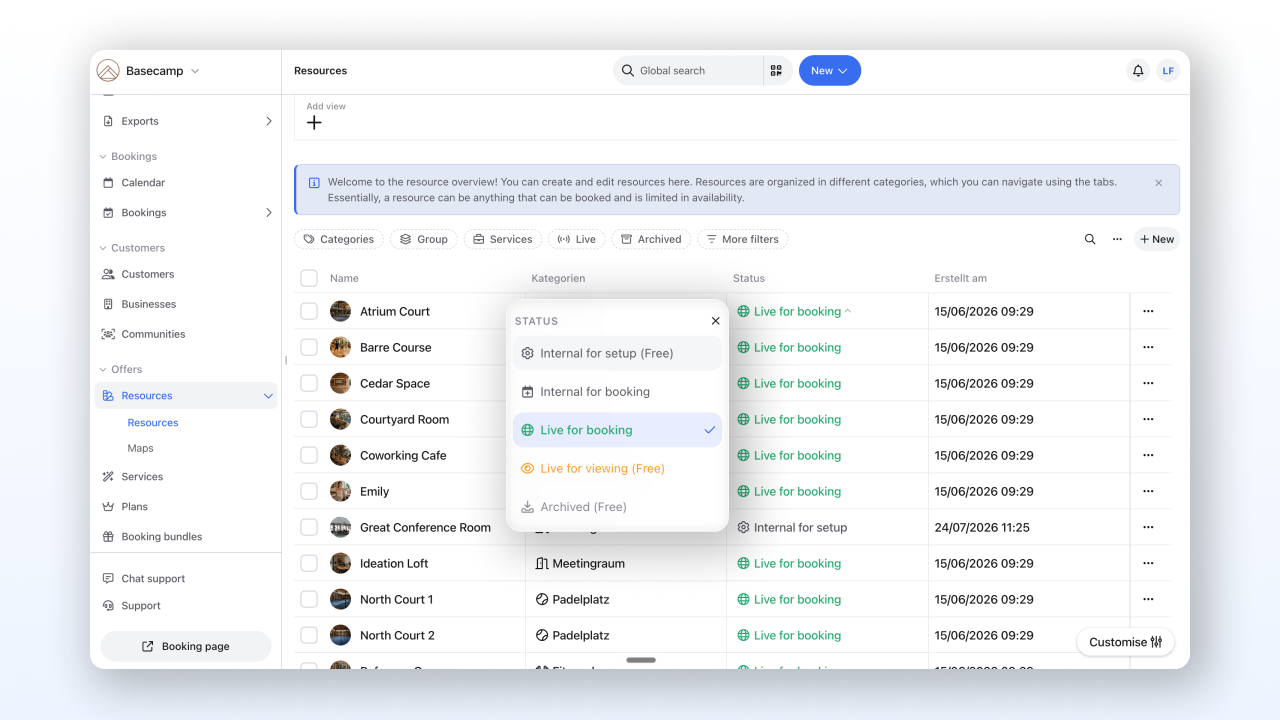Select Internal for booking status option
The height and width of the screenshot is (720, 1280).
pyautogui.click(x=617, y=392)
